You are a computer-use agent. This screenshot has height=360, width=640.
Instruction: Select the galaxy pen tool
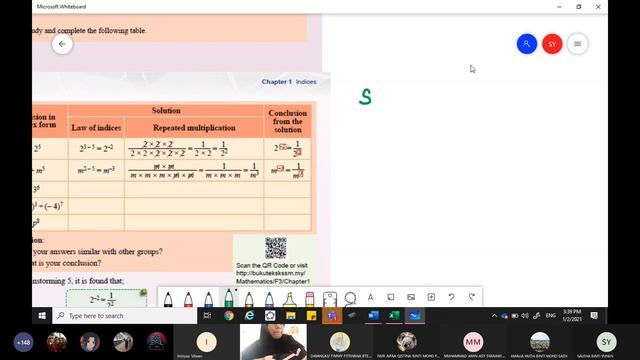coord(269,299)
